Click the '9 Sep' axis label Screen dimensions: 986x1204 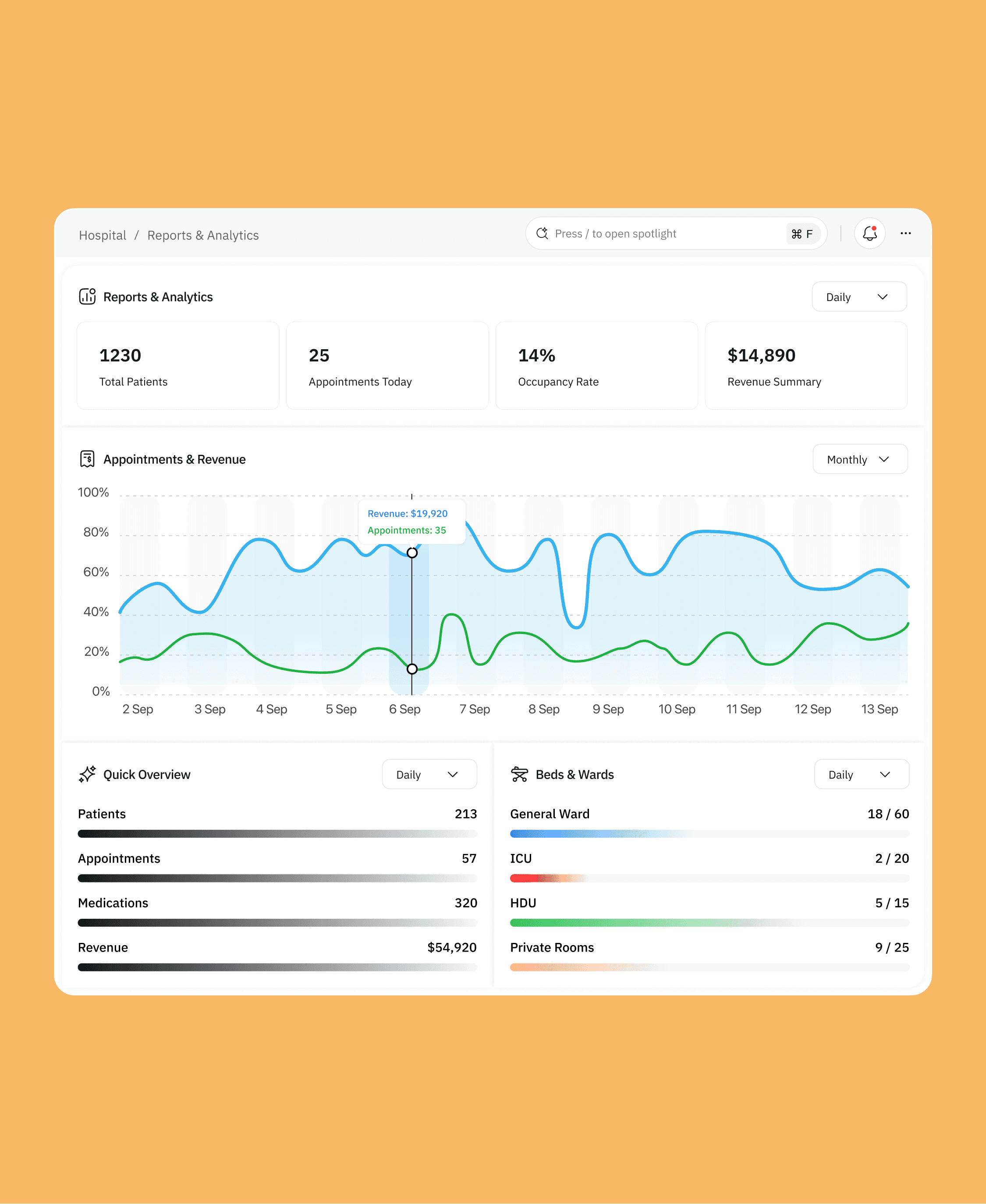tap(608, 709)
